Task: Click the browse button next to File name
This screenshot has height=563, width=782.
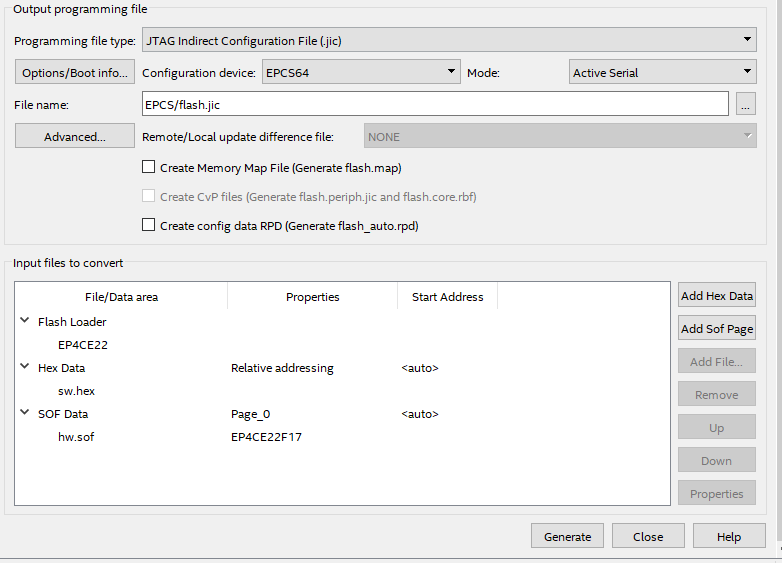Action: (745, 103)
